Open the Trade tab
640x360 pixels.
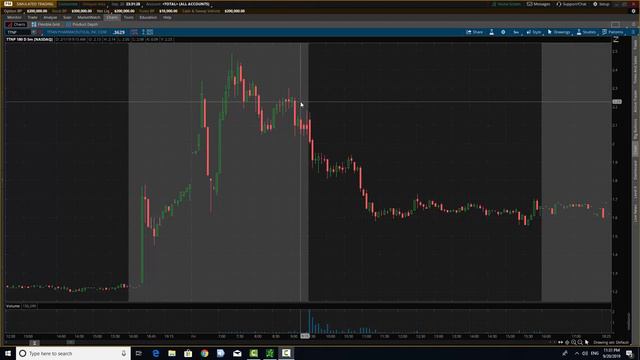[x=32, y=18]
